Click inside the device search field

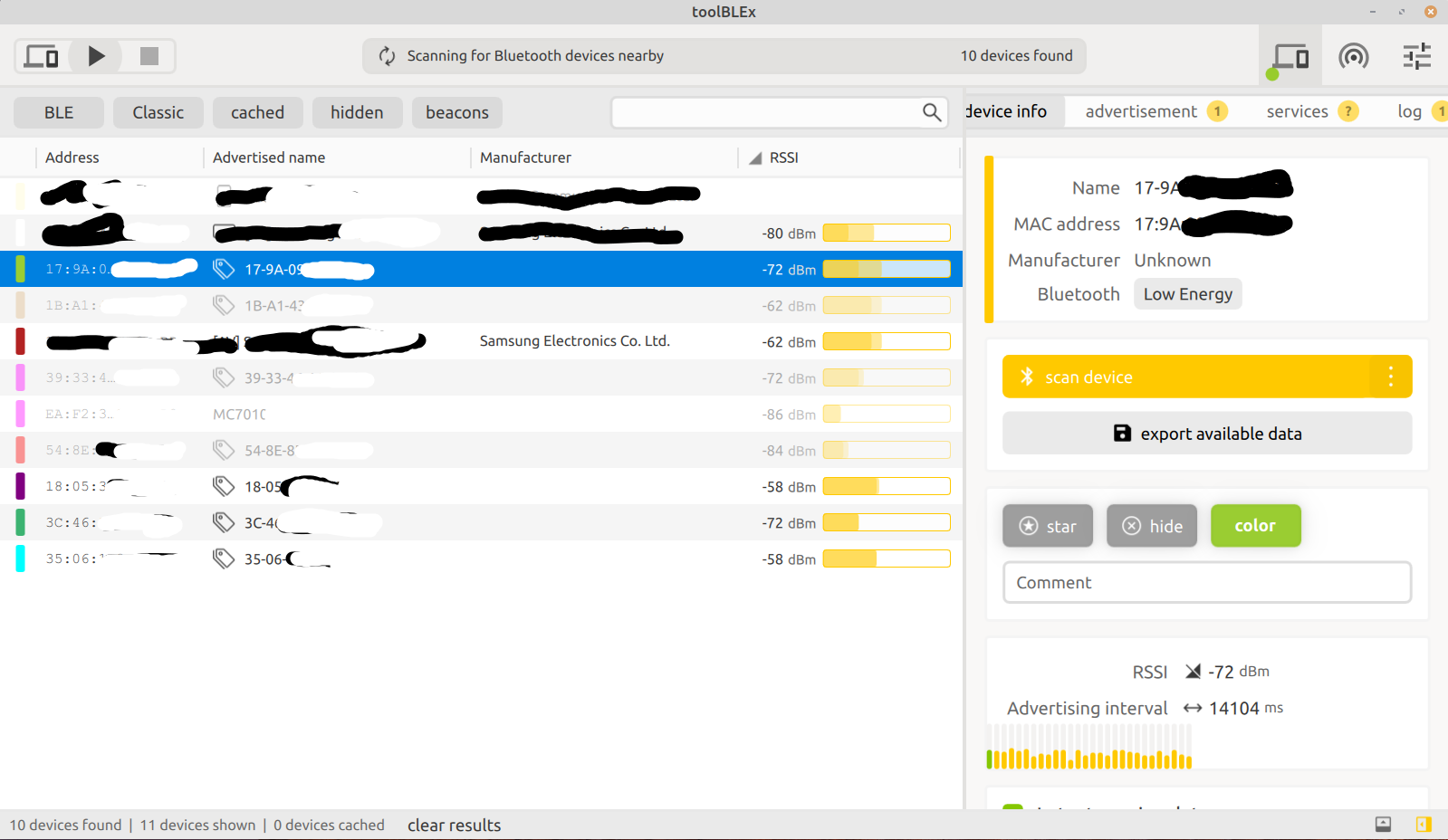coord(779,112)
